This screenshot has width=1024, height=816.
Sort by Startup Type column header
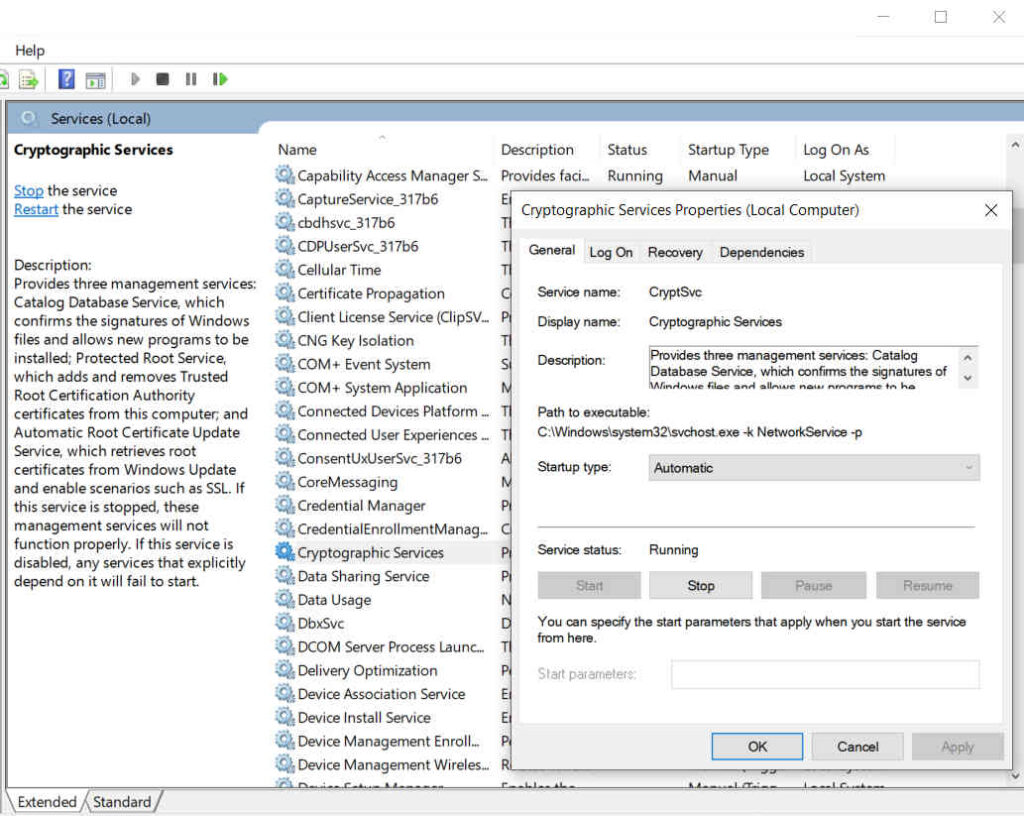tap(728, 149)
